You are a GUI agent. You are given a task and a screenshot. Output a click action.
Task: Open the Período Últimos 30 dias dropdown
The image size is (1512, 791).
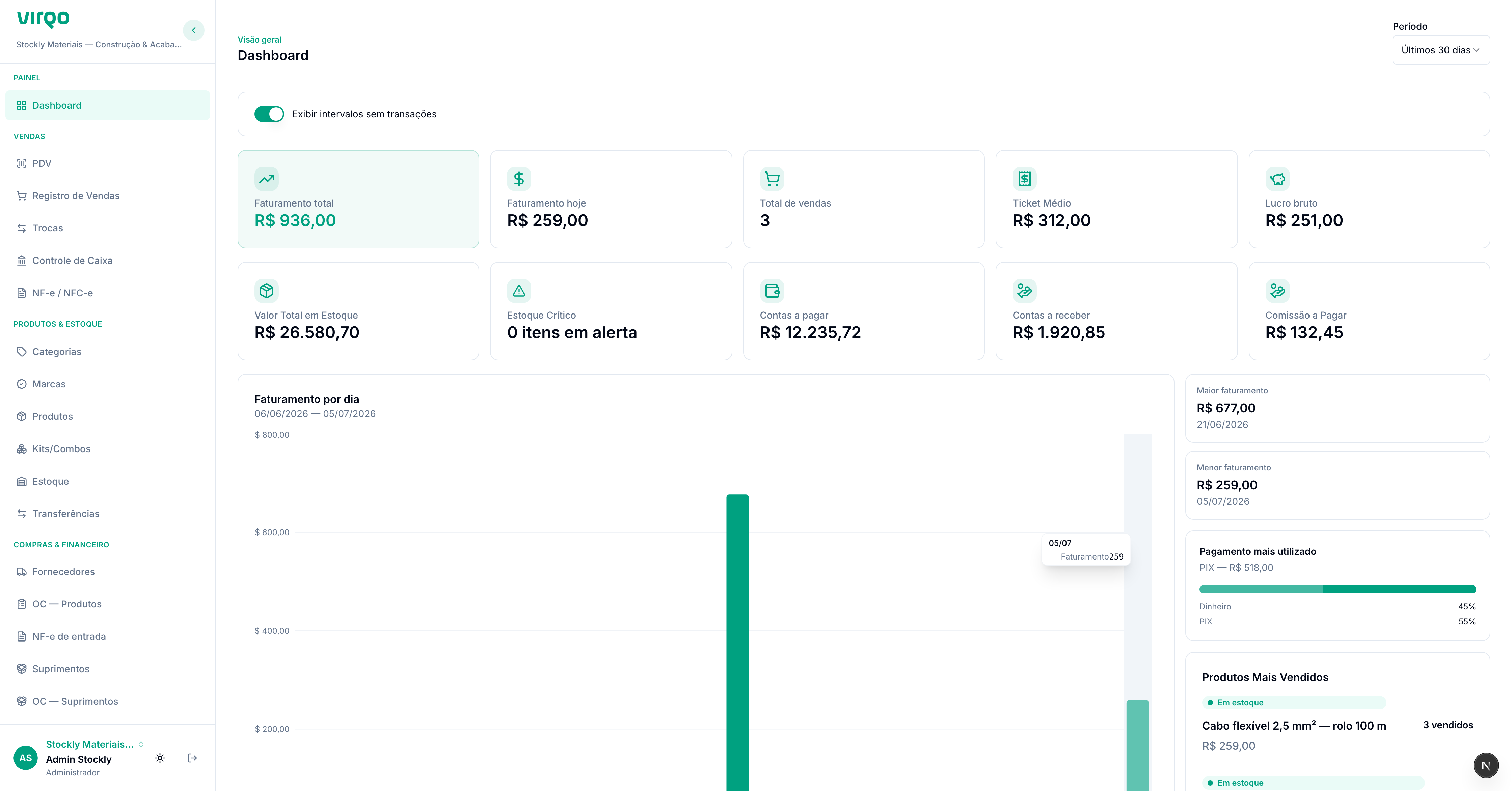click(1441, 50)
